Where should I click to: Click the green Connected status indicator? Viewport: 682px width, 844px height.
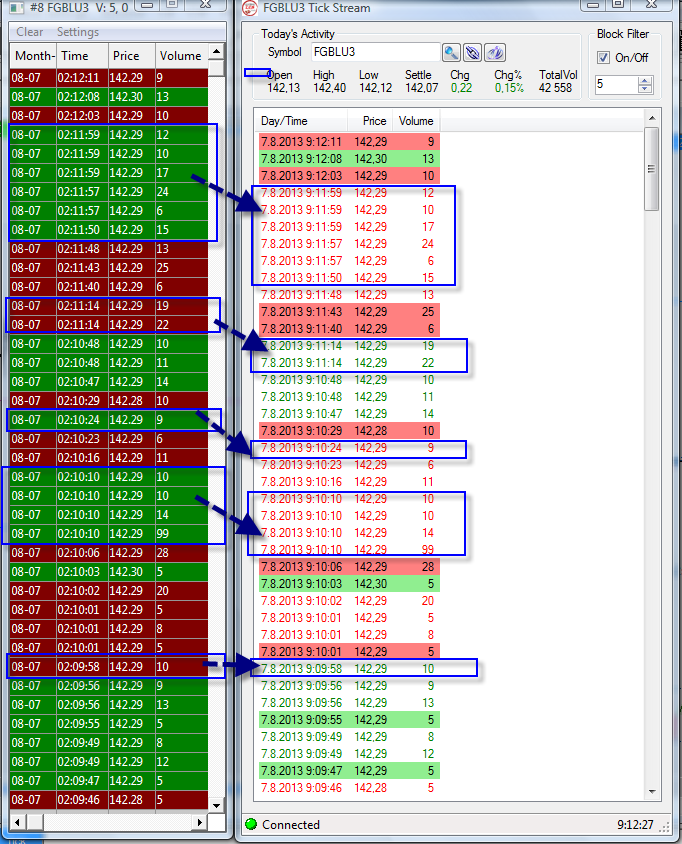click(251, 824)
